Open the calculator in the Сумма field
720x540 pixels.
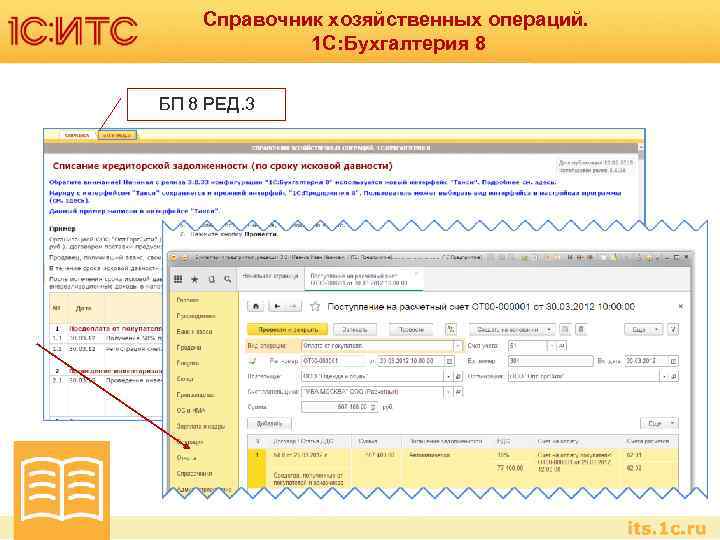pyautogui.click(x=373, y=407)
